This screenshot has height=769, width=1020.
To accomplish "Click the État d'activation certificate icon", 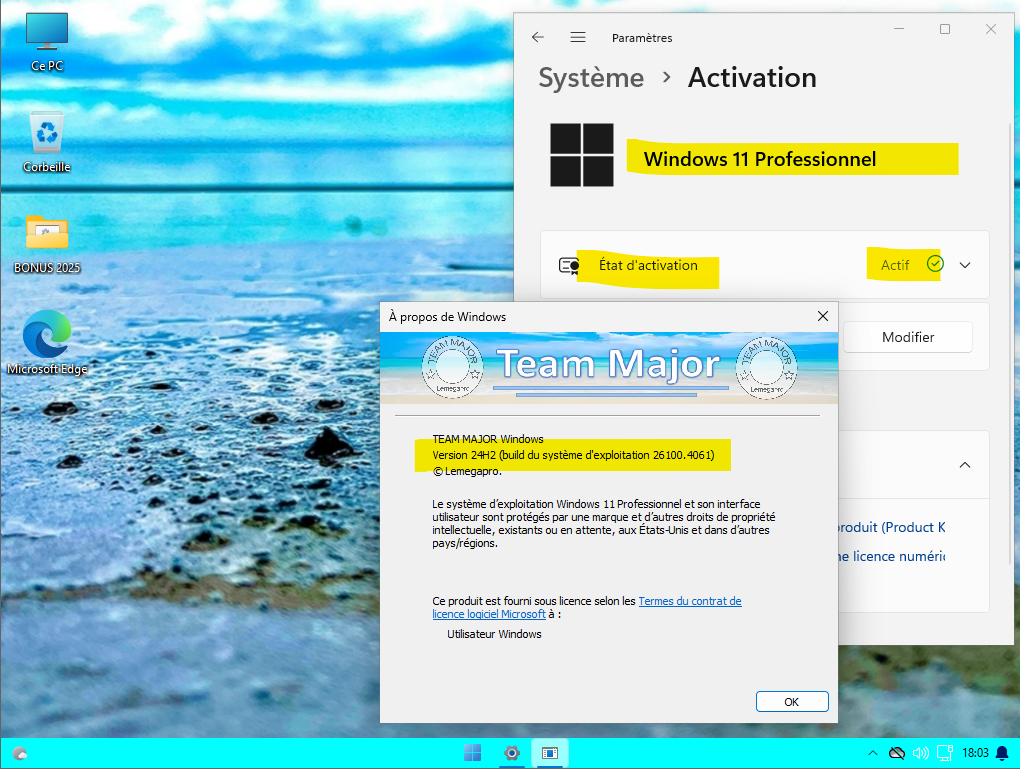I will (x=569, y=265).
